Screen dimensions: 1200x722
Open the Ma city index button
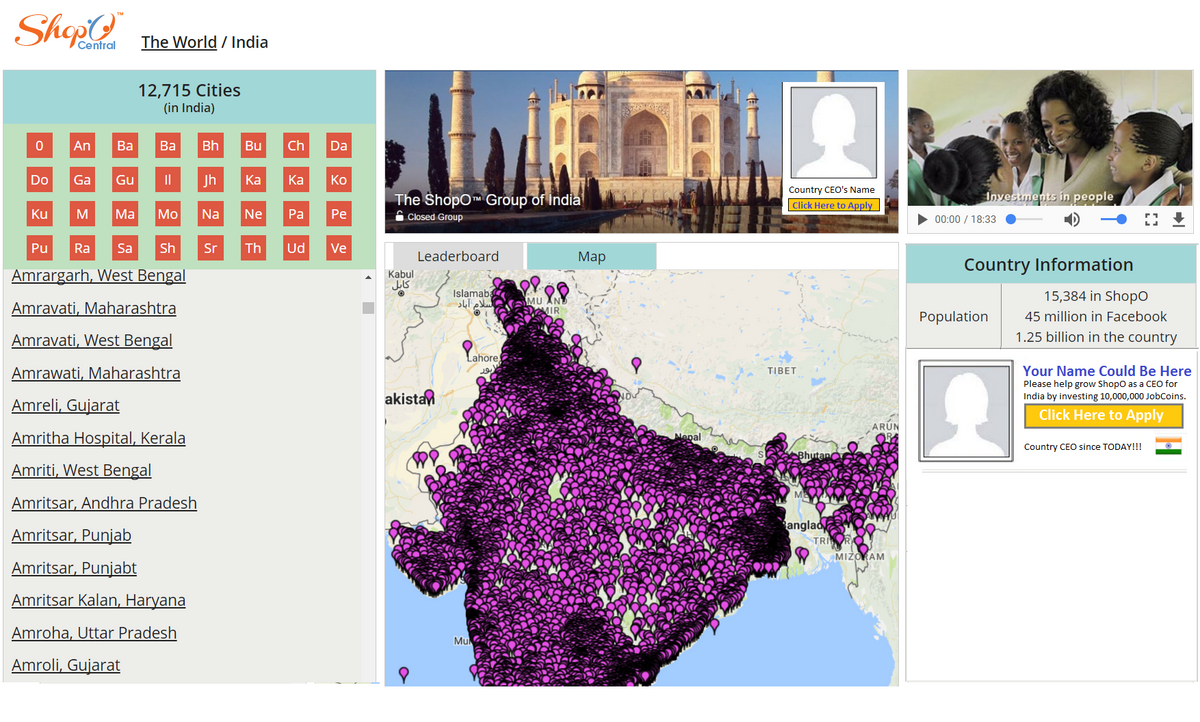pyautogui.click(x=125, y=214)
